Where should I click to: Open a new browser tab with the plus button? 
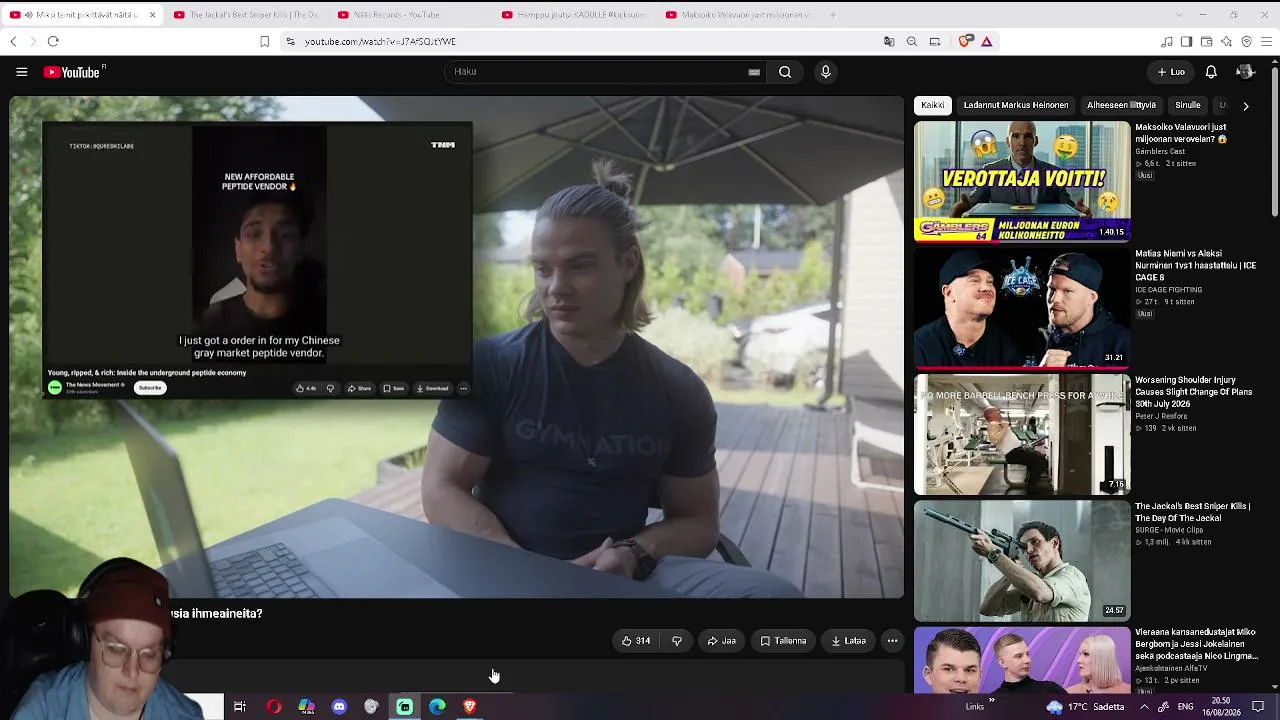point(833,15)
